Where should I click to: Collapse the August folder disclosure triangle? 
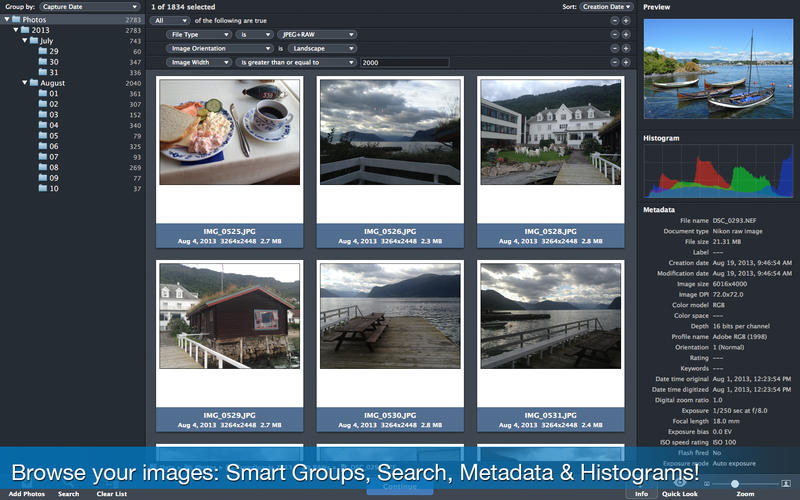(25, 83)
